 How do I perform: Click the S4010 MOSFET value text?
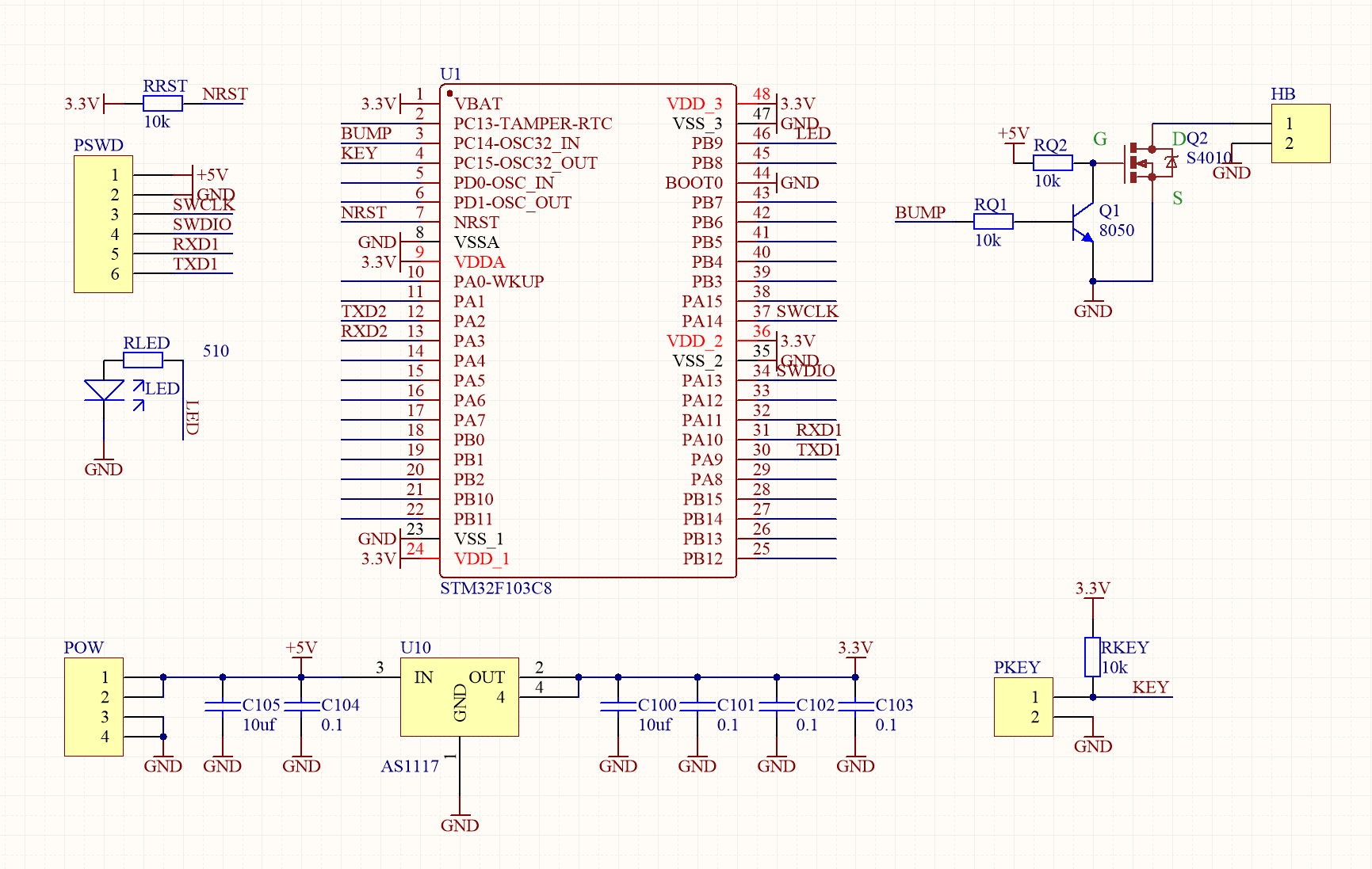1210,158
